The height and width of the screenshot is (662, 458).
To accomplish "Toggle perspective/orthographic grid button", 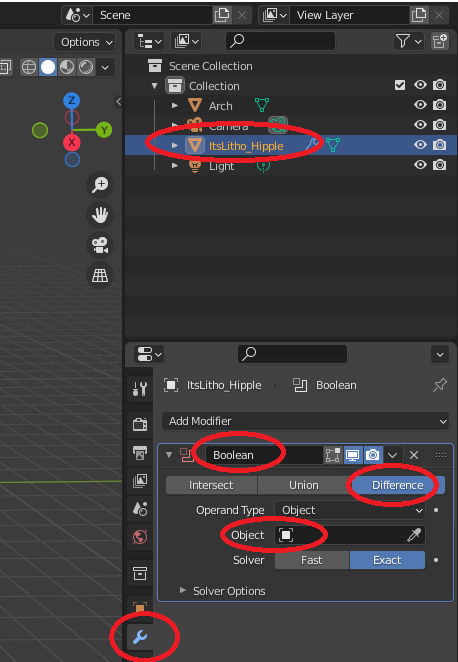I will point(100,276).
